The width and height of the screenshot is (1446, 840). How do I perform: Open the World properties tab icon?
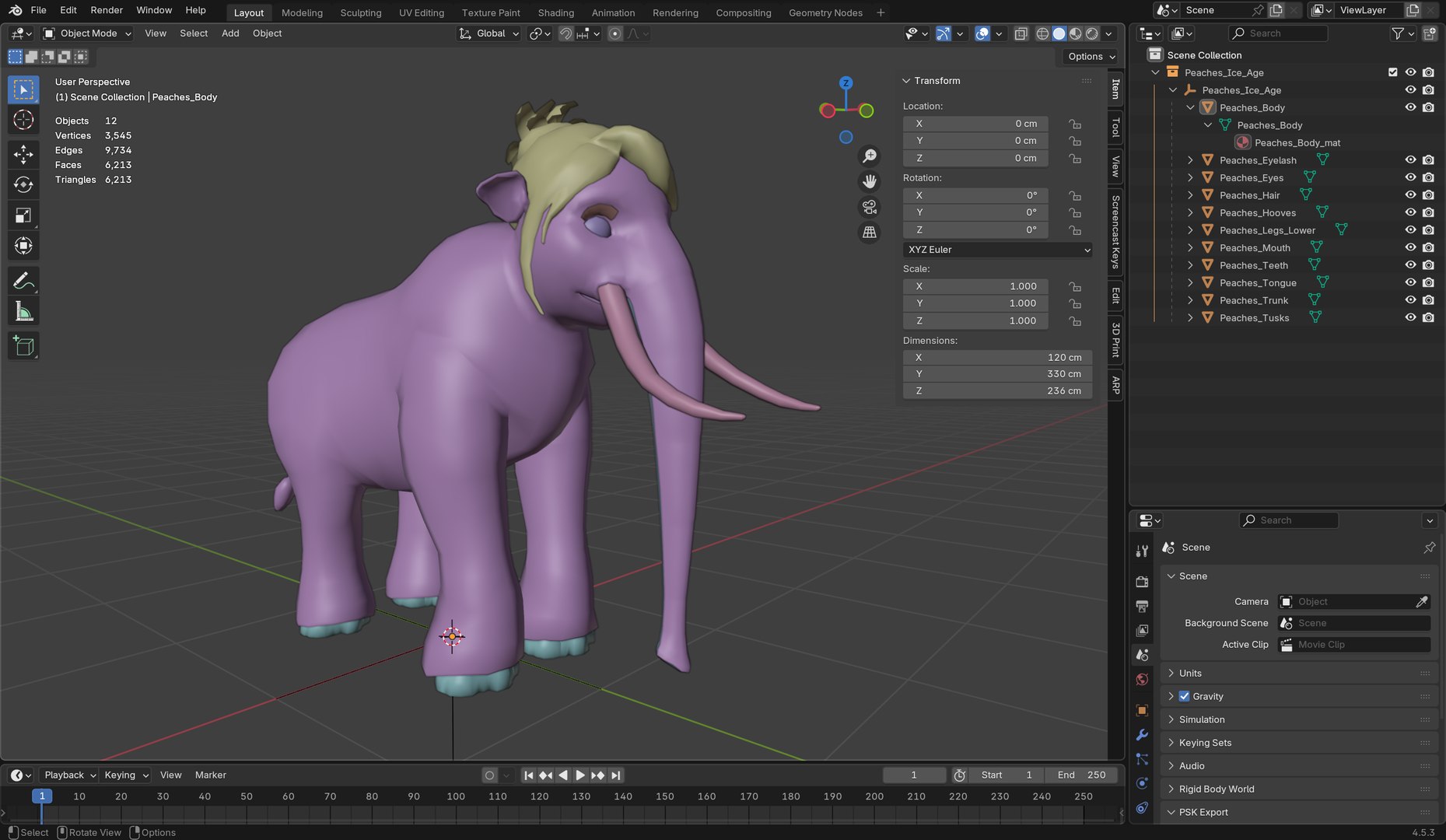click(x=1142, y=679)
